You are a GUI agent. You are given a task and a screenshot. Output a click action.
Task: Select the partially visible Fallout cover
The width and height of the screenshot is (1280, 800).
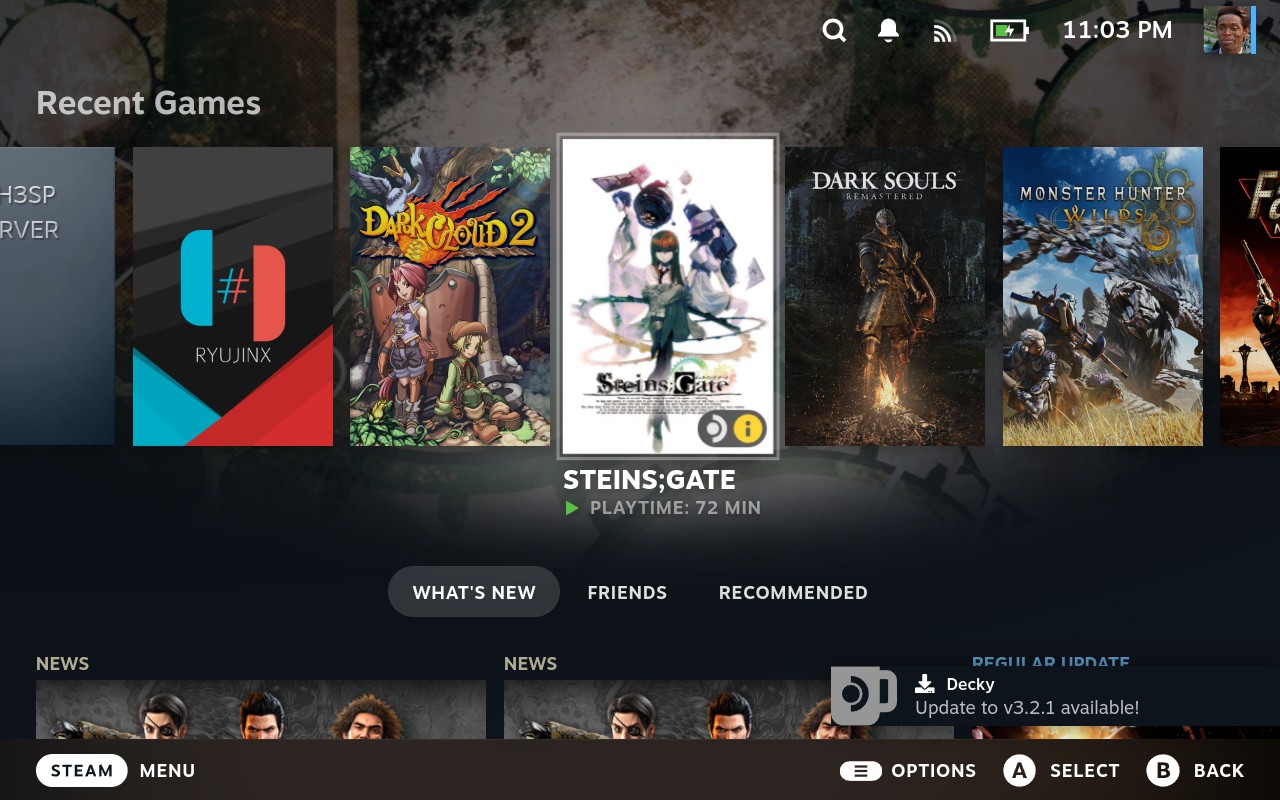(x=1250, y=296)
